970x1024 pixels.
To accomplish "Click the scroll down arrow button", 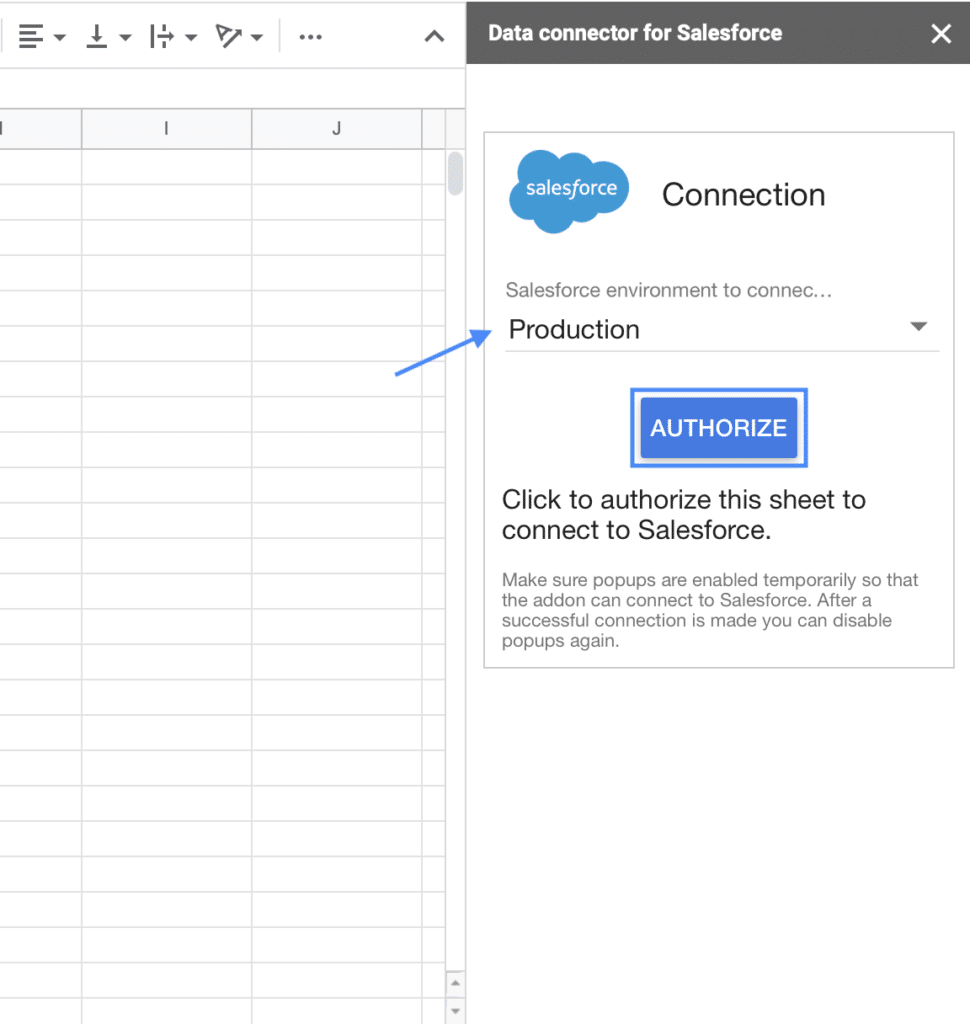I will (455, 1011).
